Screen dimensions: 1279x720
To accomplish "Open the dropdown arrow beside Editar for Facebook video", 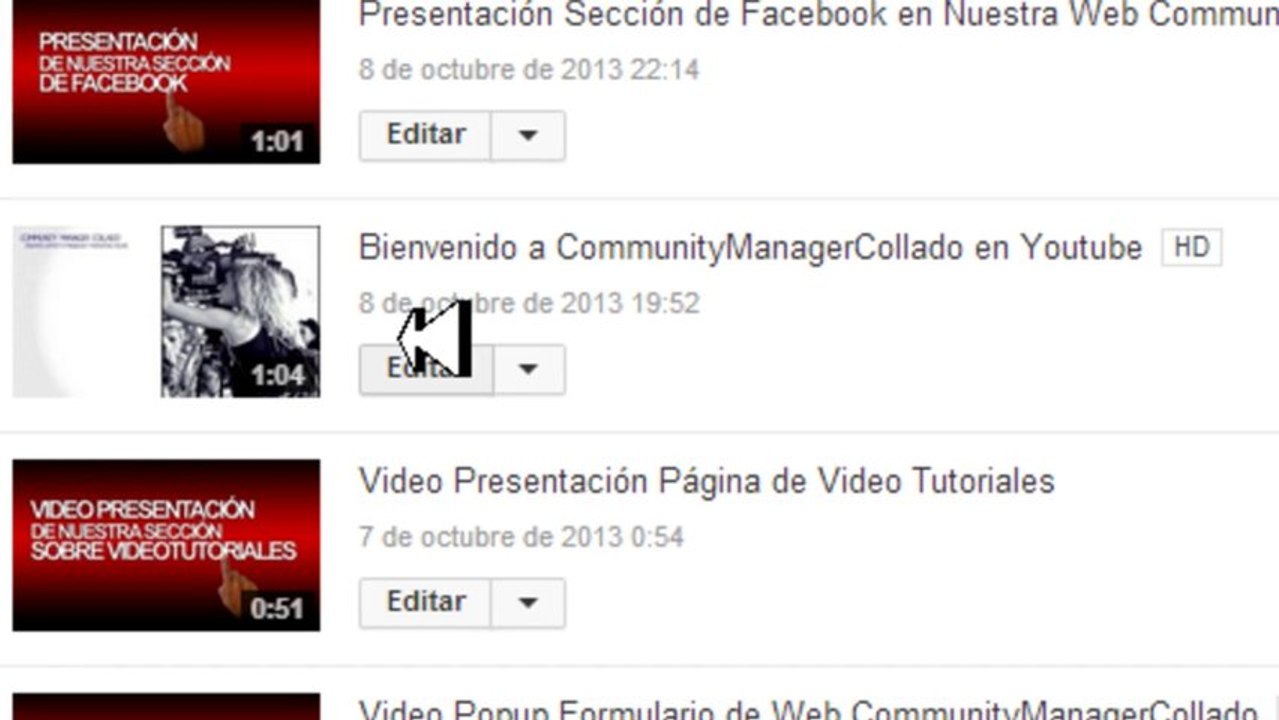I will [x=528, y=135].
